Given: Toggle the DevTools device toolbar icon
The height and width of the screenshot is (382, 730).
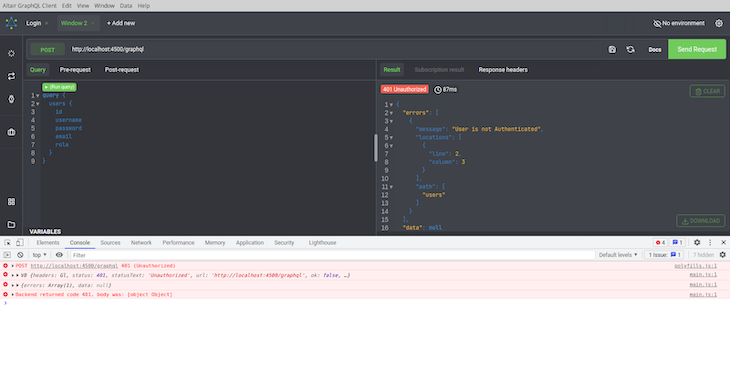Looking at the screenshot, I should coord(20,242).
